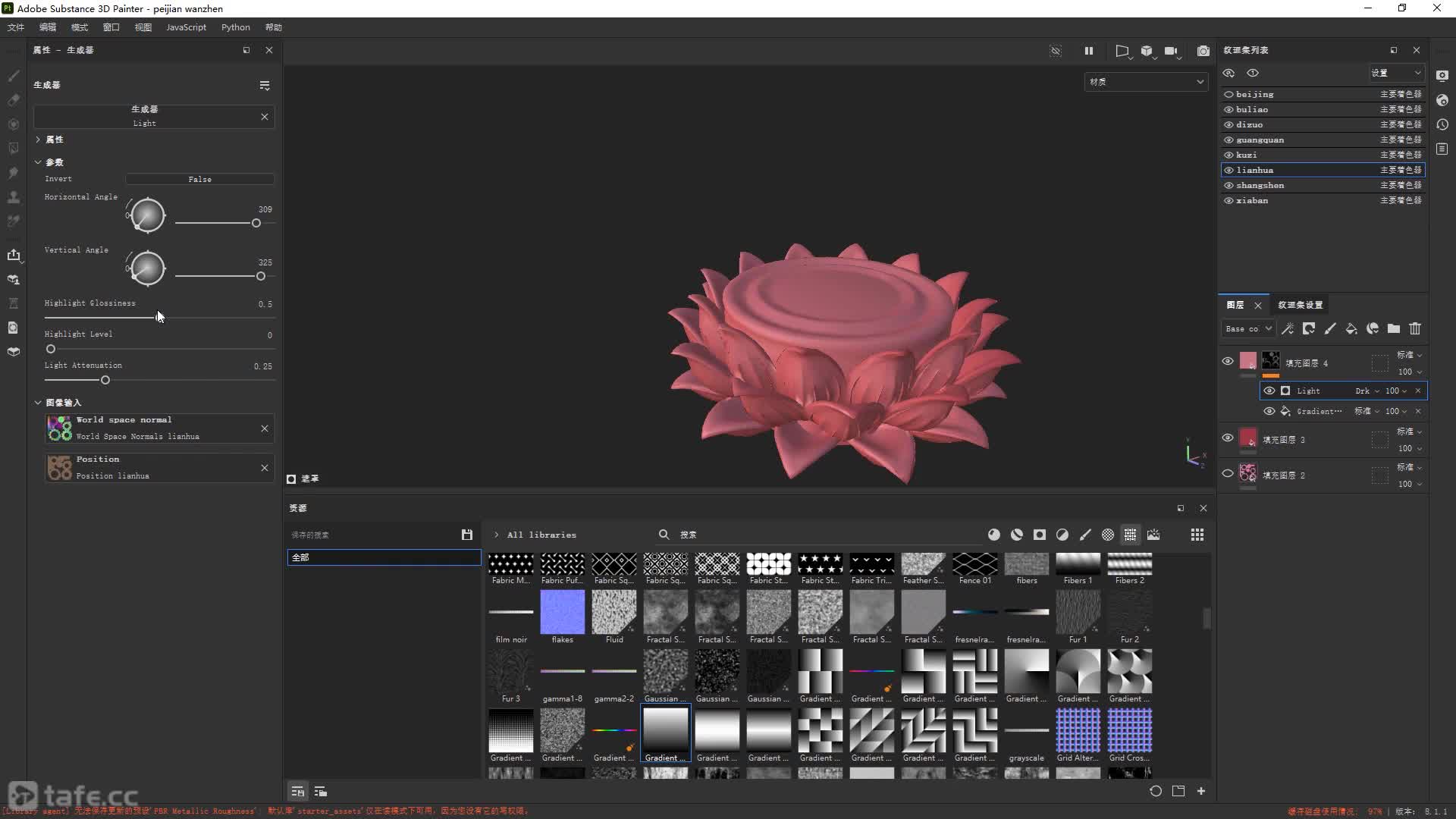Click the pause rendering icon above viewport
The image size is (1456, 819).
coord(1089,51)
